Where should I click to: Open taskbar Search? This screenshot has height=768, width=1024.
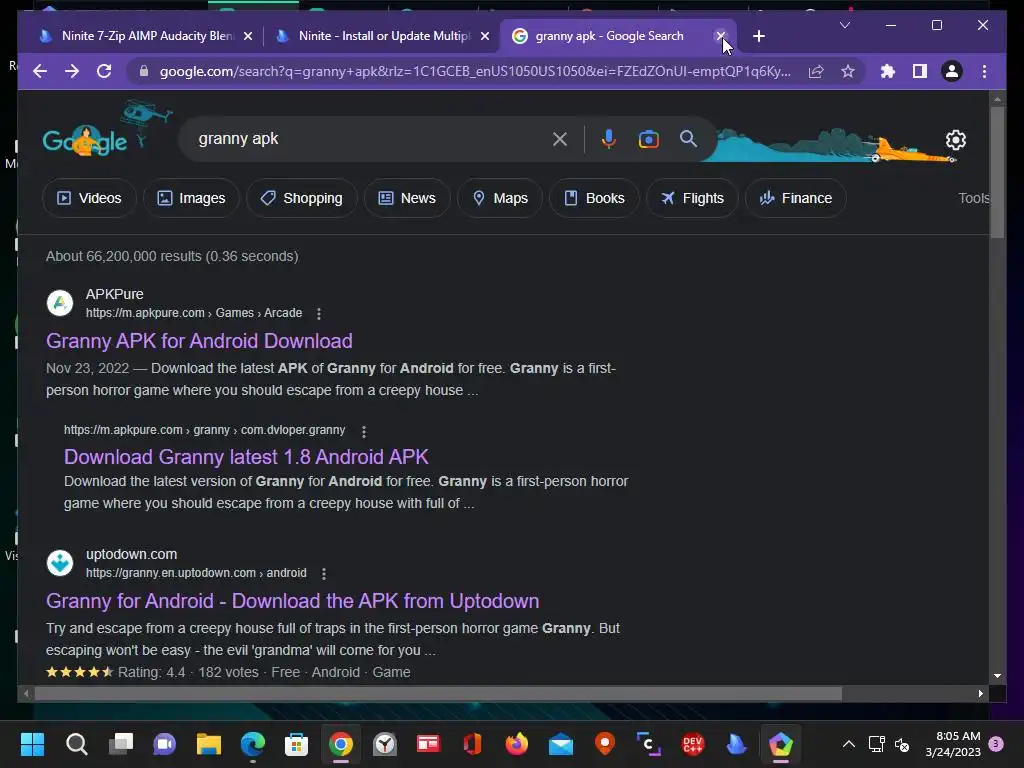tap(76, 744)
